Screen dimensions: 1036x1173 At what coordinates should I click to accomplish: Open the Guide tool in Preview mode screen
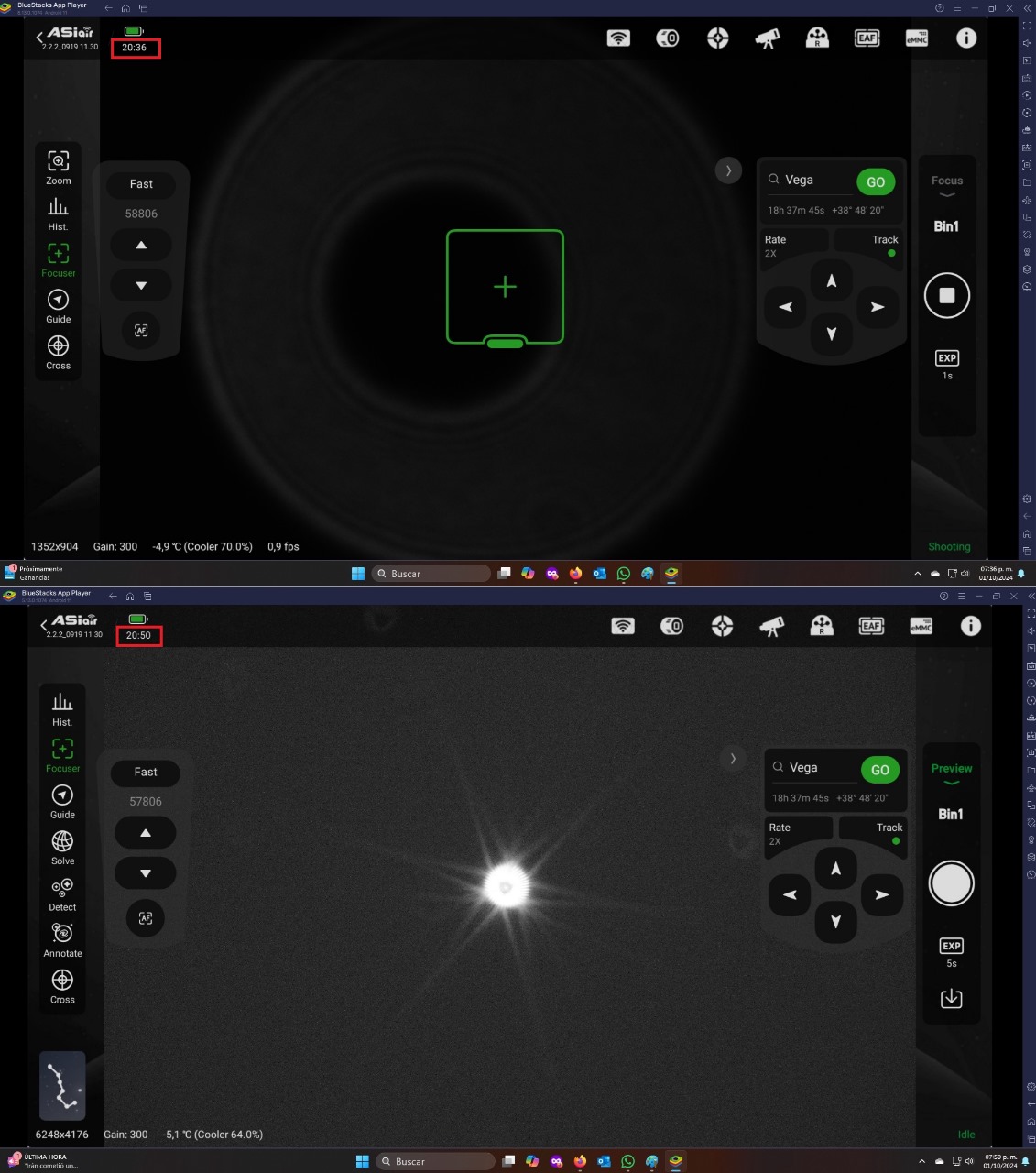62,802
